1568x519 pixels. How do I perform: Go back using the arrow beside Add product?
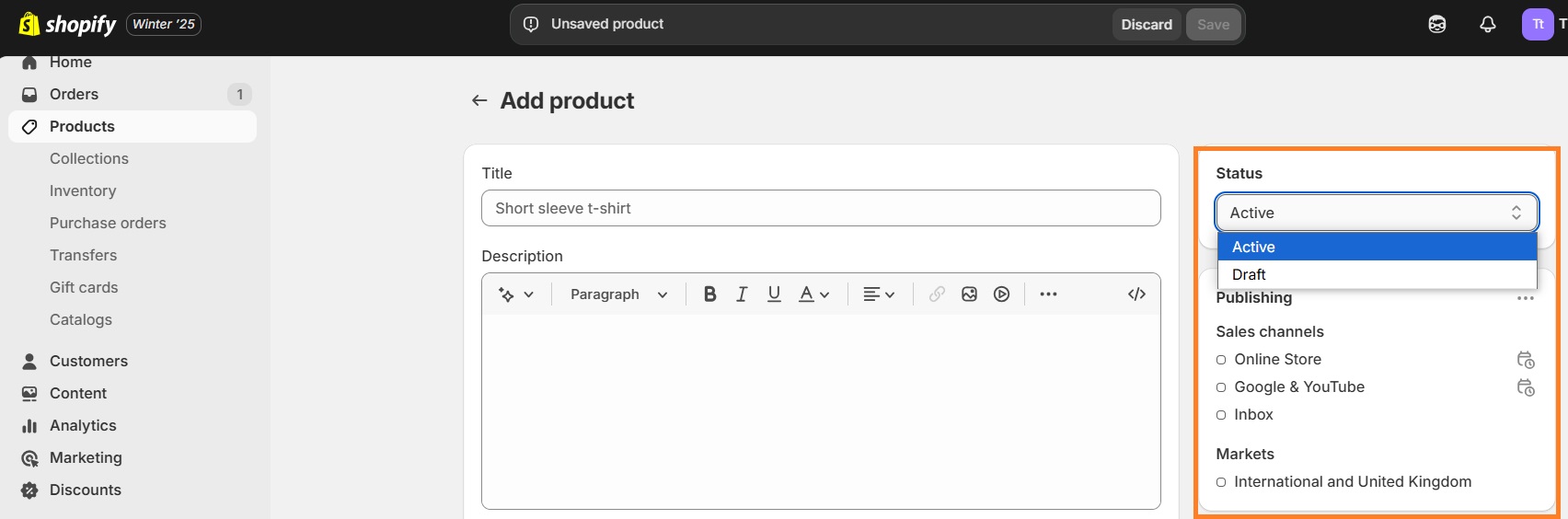(479, 100)
